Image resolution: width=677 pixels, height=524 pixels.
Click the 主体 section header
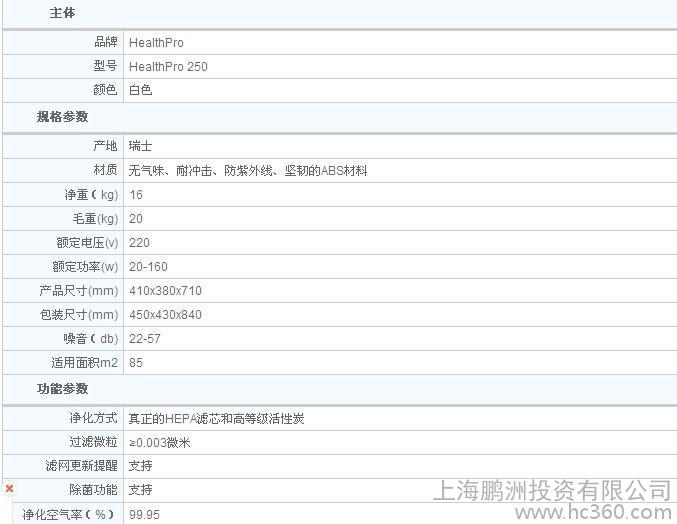pyautogui.click(x=62, y=13)
